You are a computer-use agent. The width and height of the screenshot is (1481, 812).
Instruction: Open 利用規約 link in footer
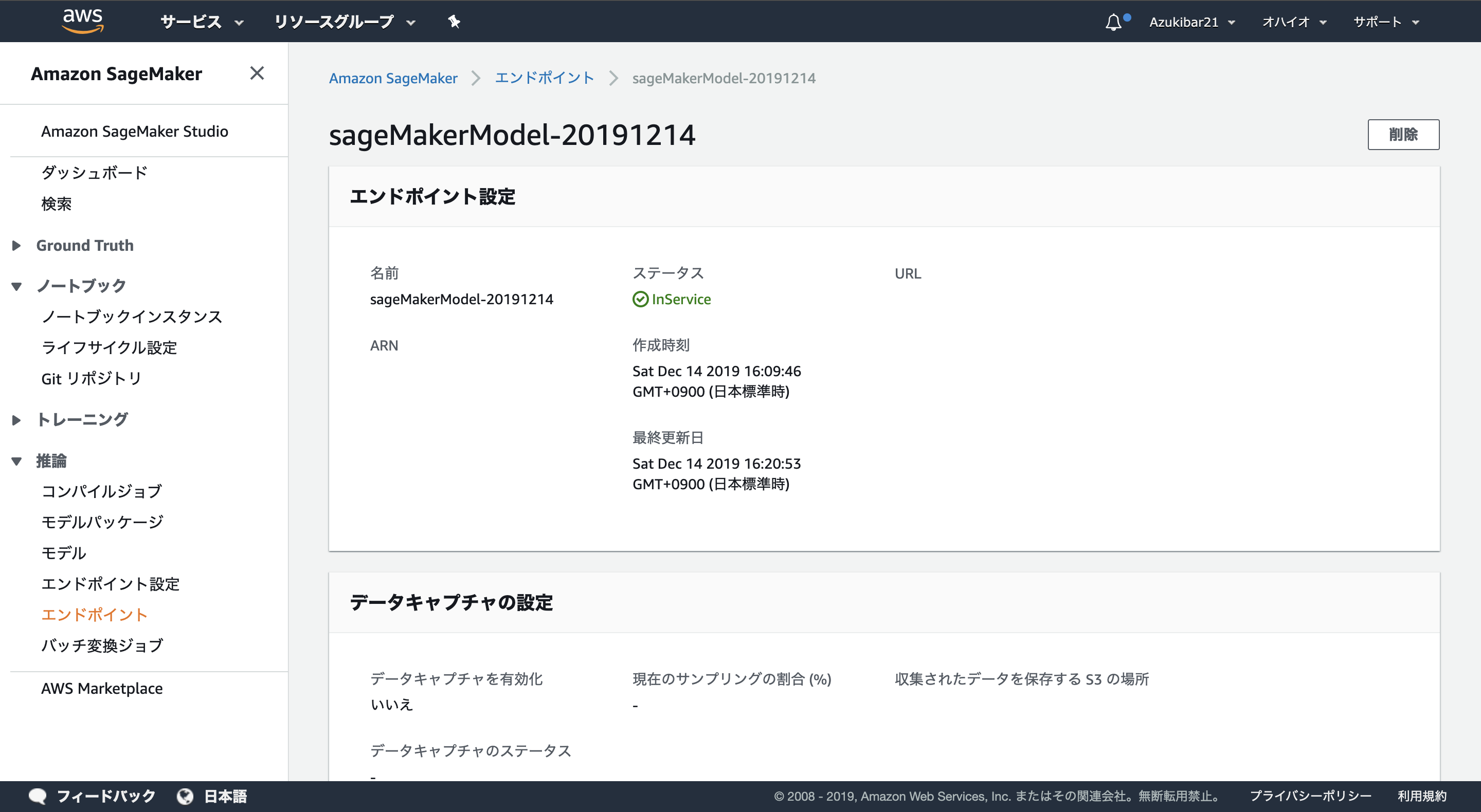click(x=1422, y=796)
